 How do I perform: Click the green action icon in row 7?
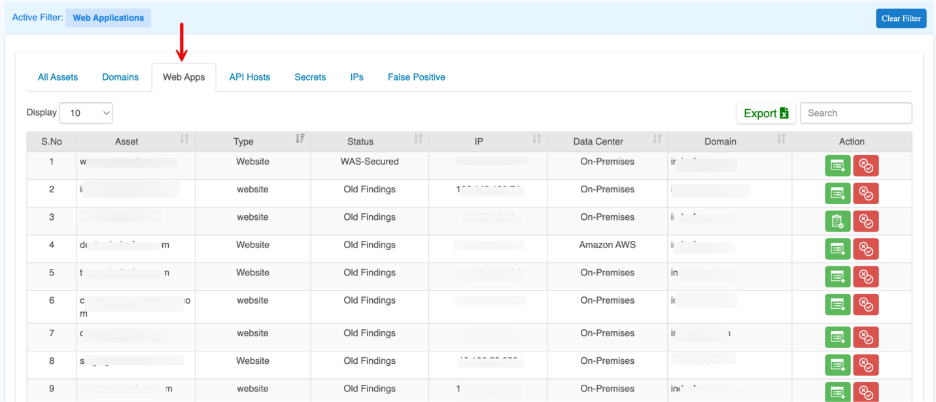[x=838, y=339]
